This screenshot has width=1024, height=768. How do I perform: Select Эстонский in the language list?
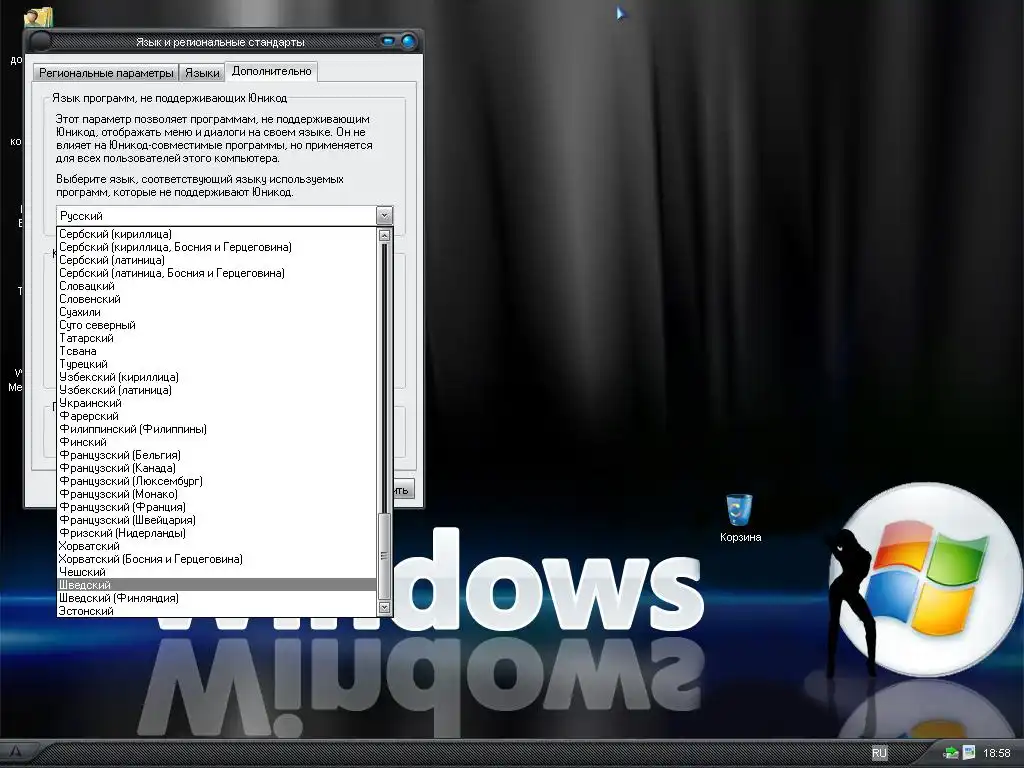tap(216, 611)
